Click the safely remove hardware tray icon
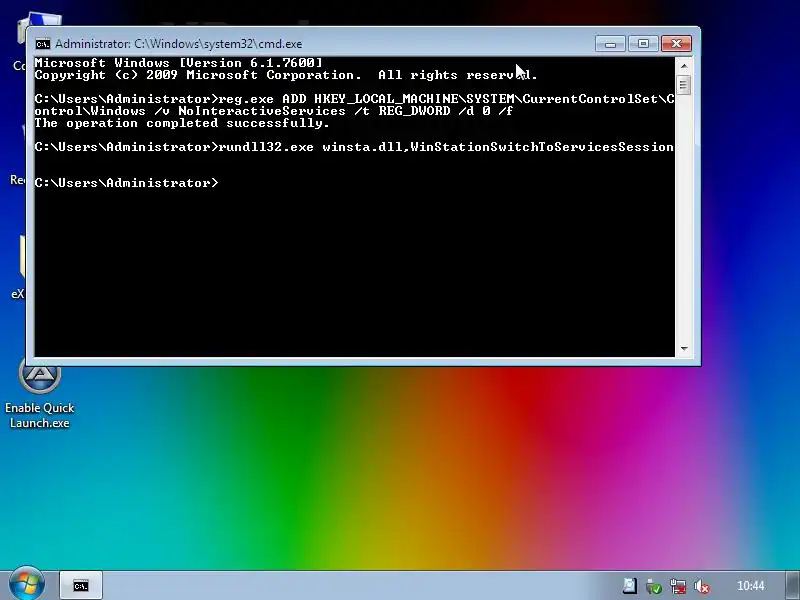Image resolution: width=800 pixels, height=600 pixels. [x=654, y=586]
